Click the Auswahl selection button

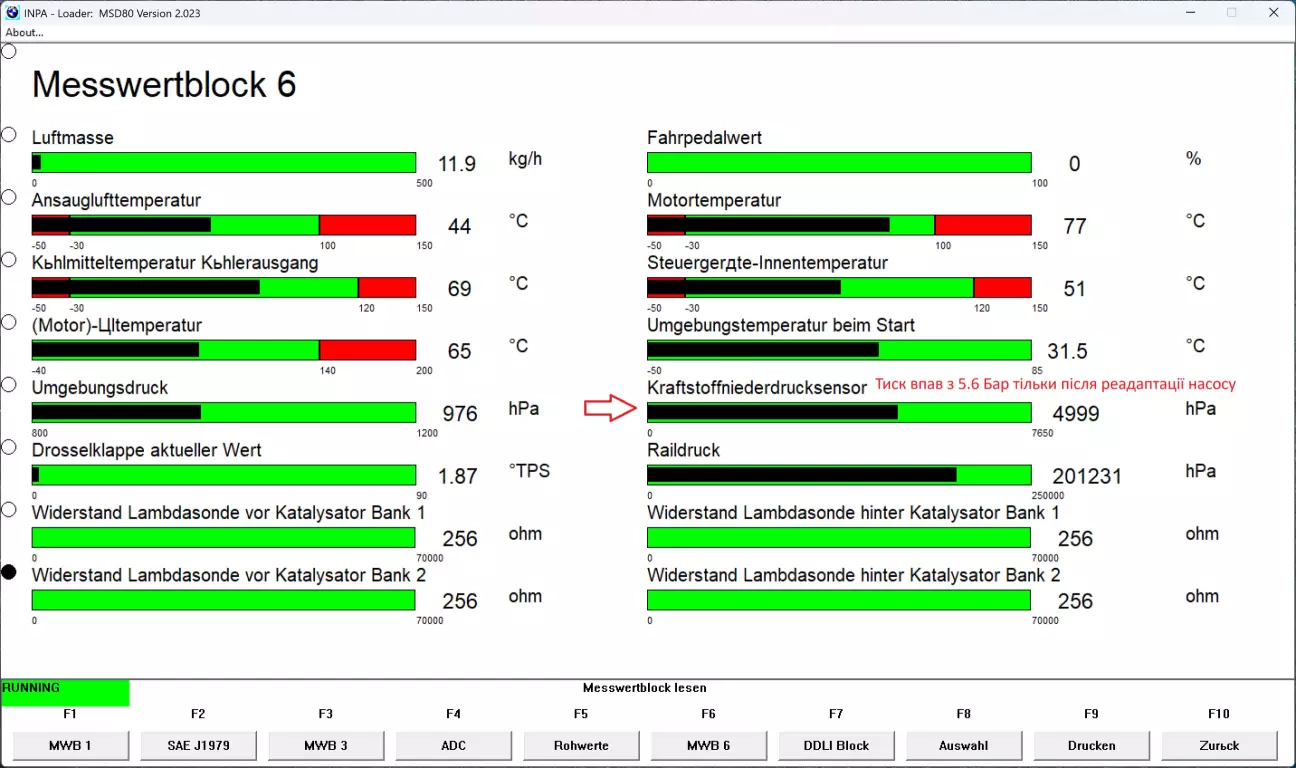pyautogui.click(x=964, y=745)
